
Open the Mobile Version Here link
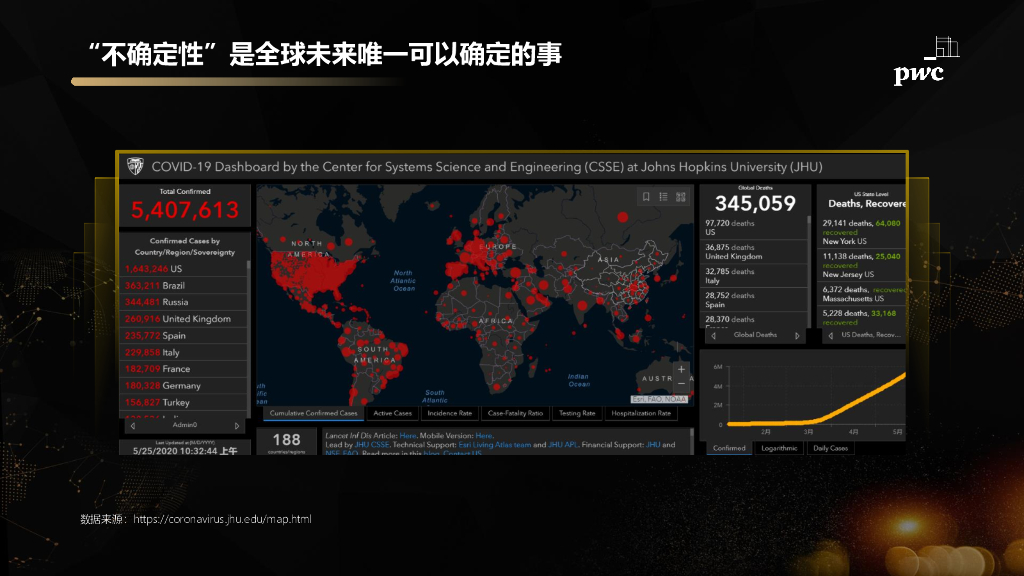(484, 436)
